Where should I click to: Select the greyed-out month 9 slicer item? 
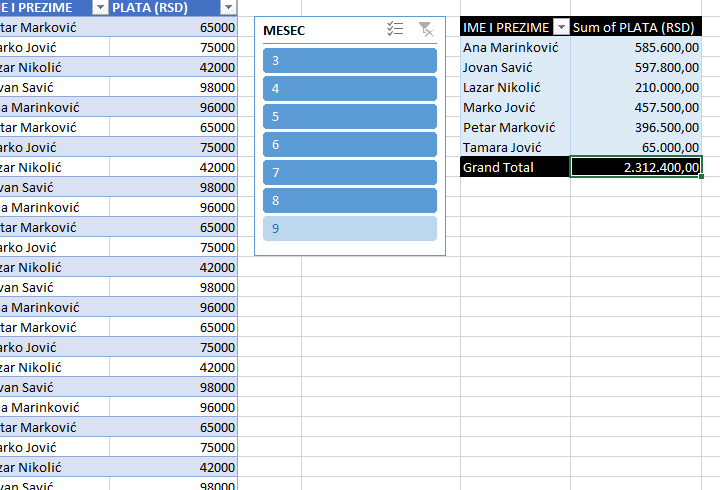tap(350, 229)
